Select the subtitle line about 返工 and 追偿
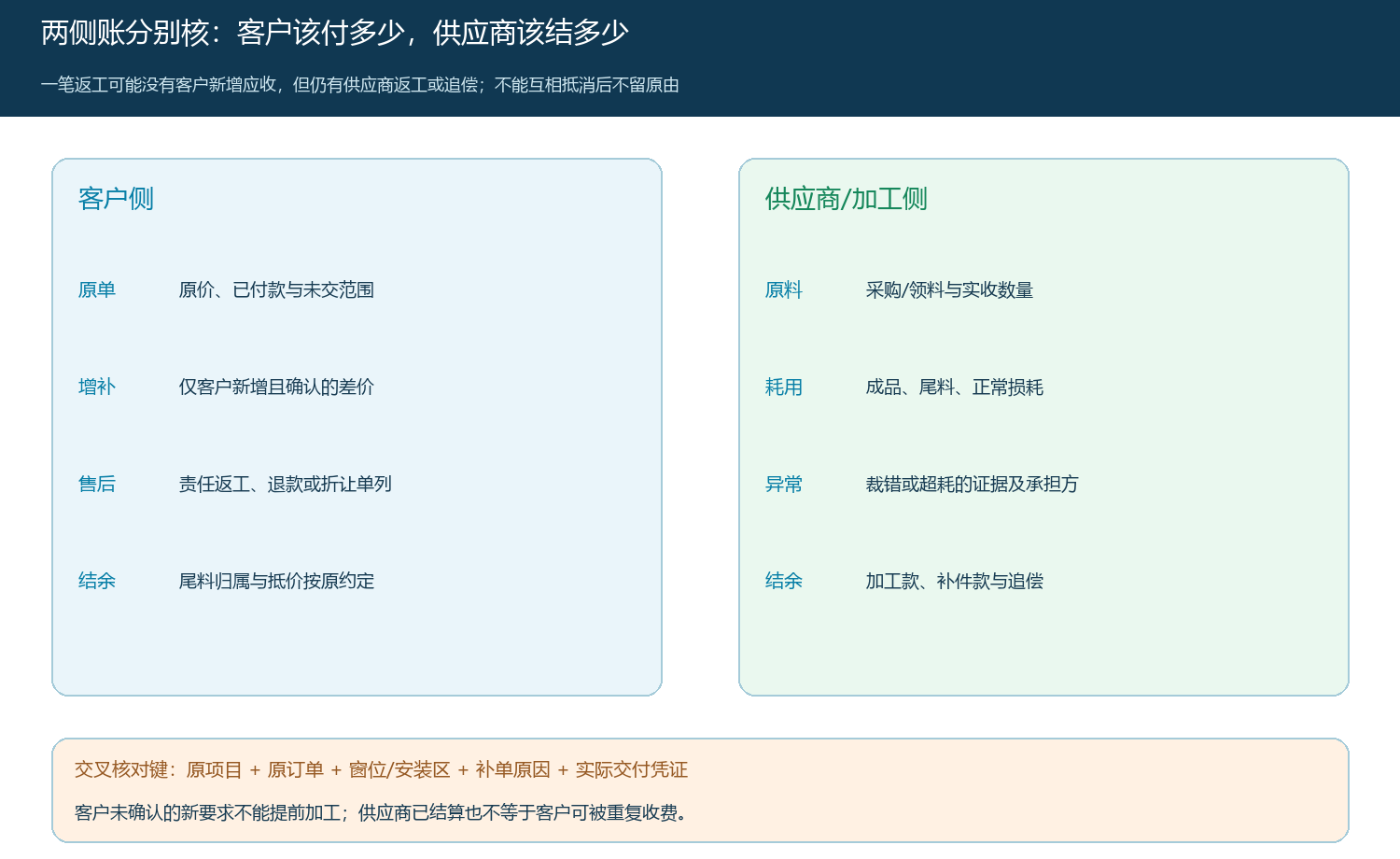Image resolution: width=1400 pixels, height=859 pixels. (x=359, y=85)
